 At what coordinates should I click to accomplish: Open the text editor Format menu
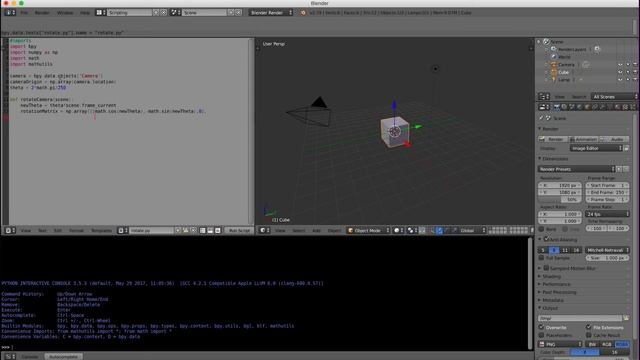76,231
